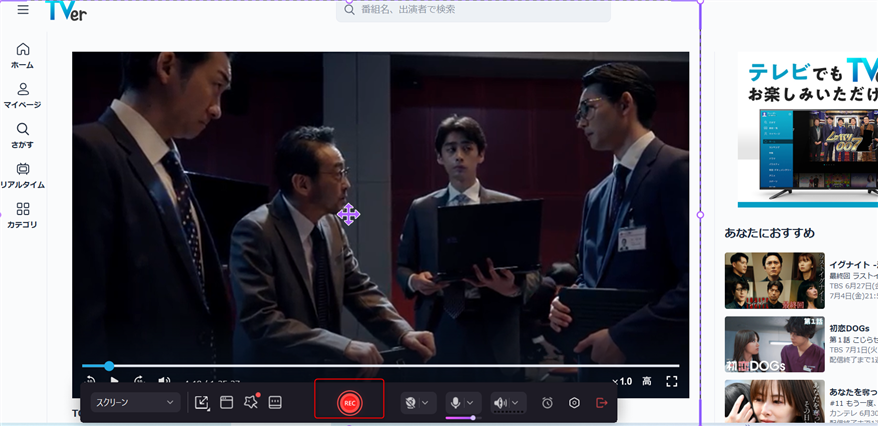Open recorder settings hexagon icon
The height and width of the screenshot is (426, 878).
[574, 402]
